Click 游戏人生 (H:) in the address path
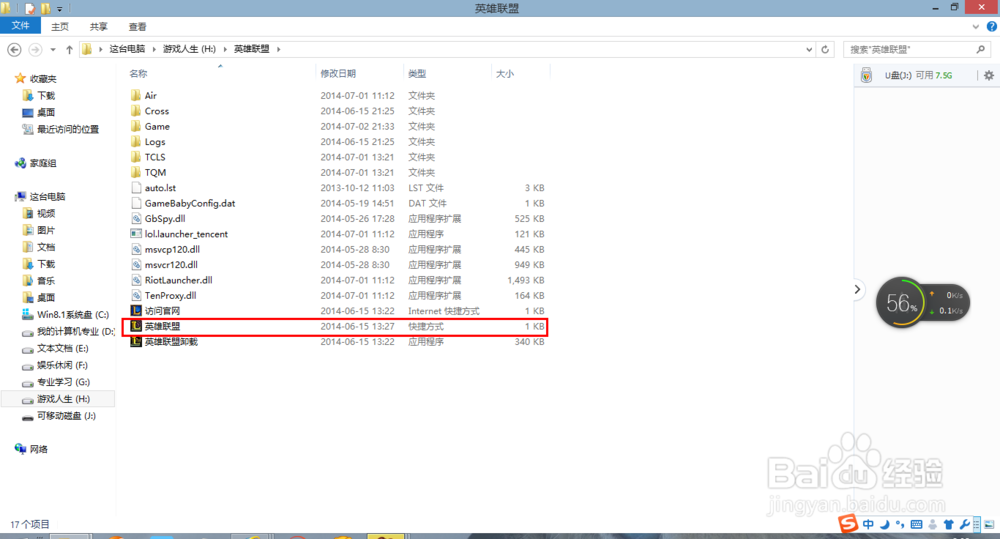The height and width of the screenshot is (539, 1000). [x=189, y=48]
